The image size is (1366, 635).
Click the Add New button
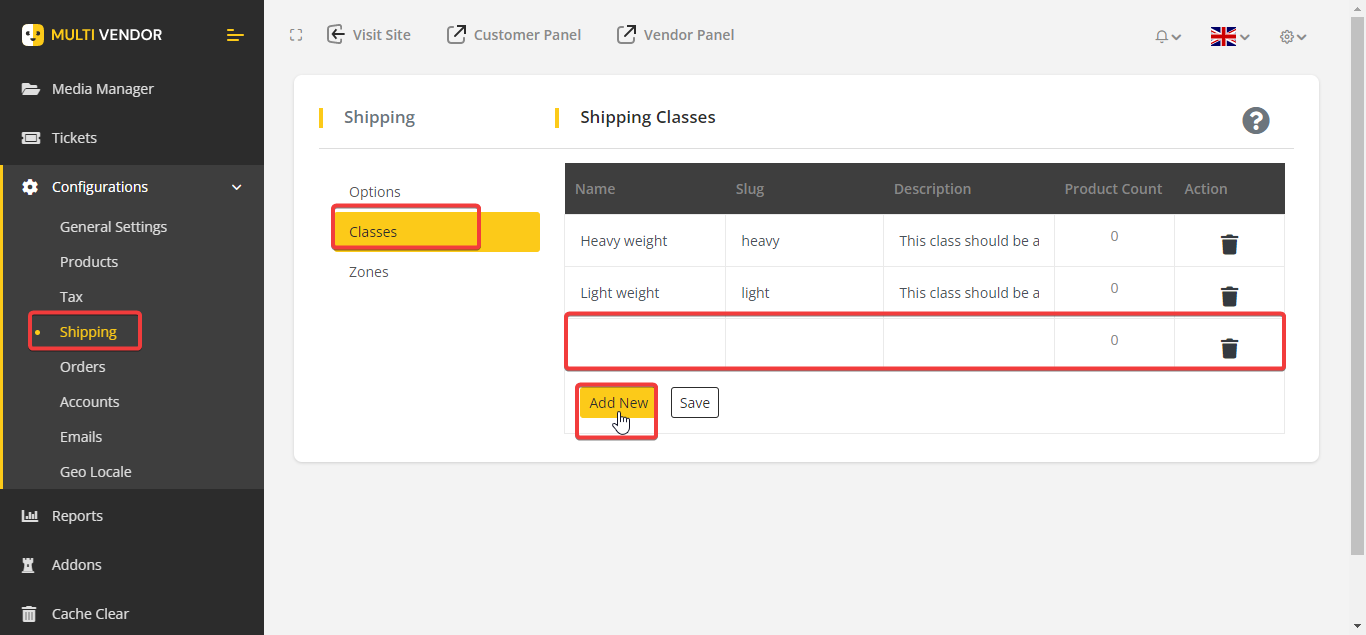click(617, 402)
